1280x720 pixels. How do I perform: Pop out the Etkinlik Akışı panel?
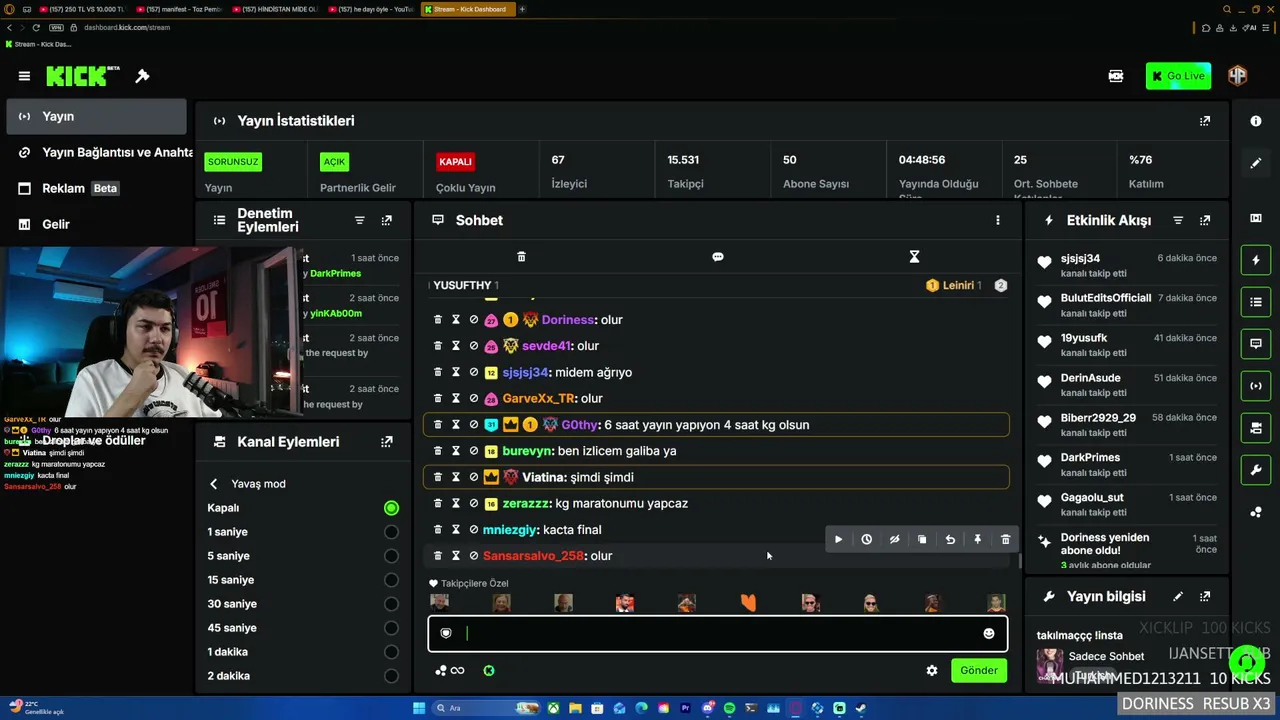point(1205,220)
